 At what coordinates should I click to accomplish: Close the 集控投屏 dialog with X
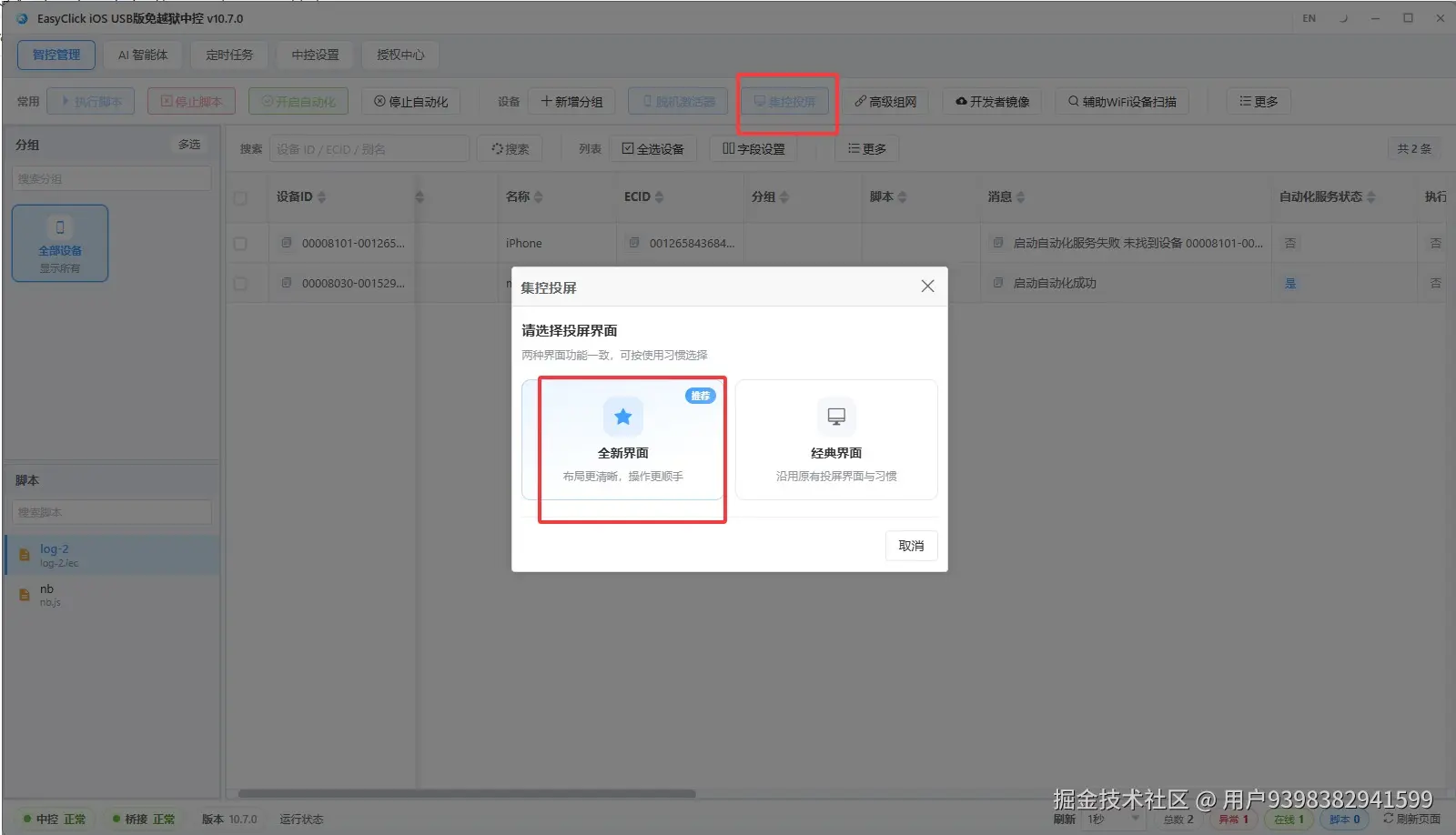click(927, 287)
